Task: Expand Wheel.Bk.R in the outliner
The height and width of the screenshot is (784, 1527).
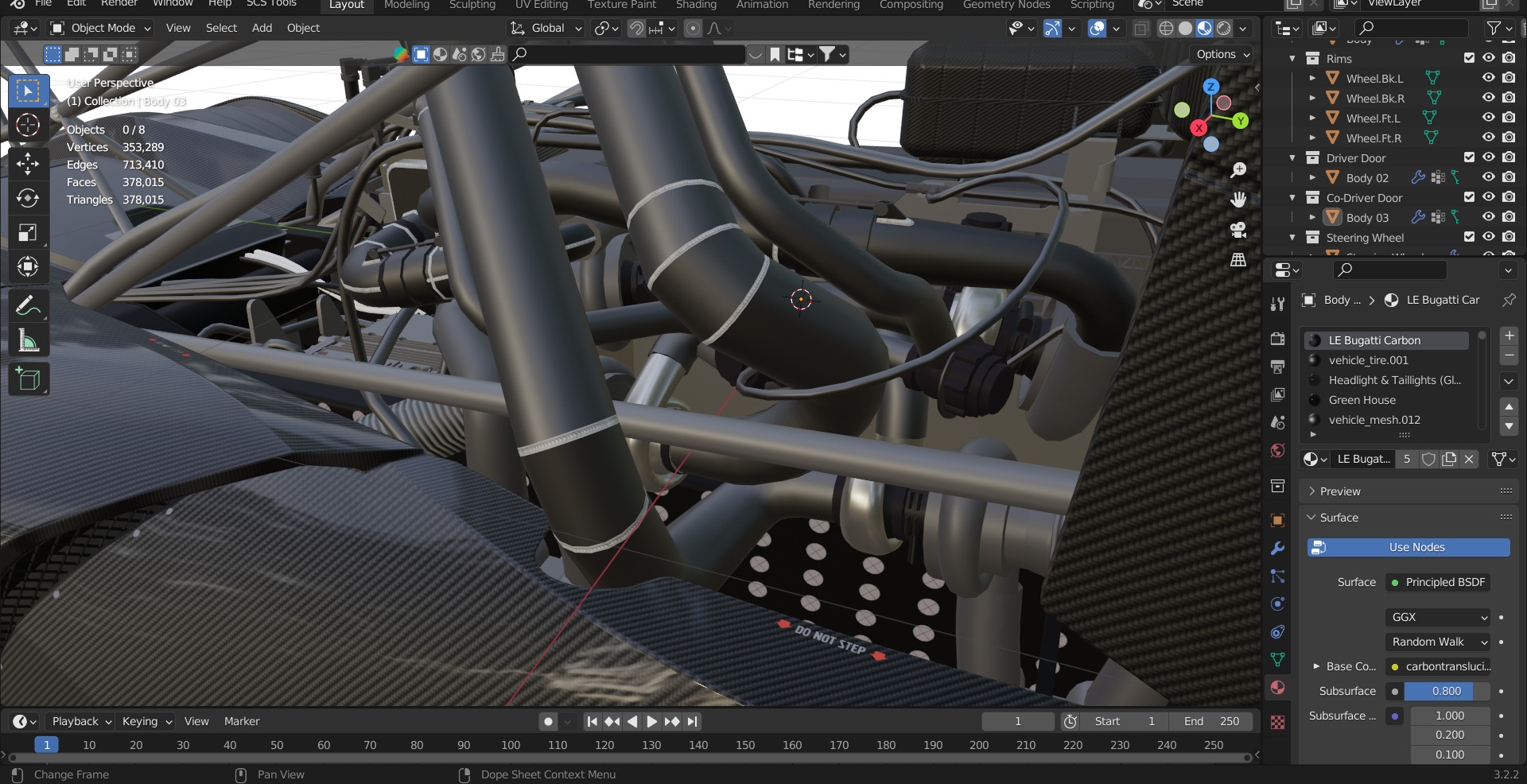Action: [1312, 98]
